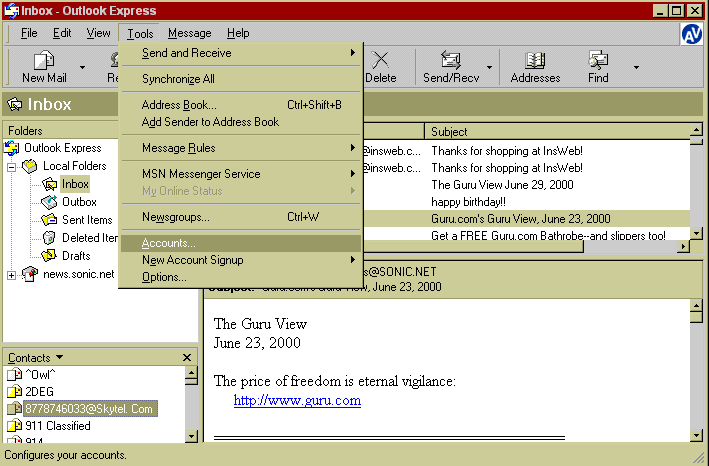Click the Find toolbar icon
This screenshot has width=709, height=466.
click(x=598, y=60)
